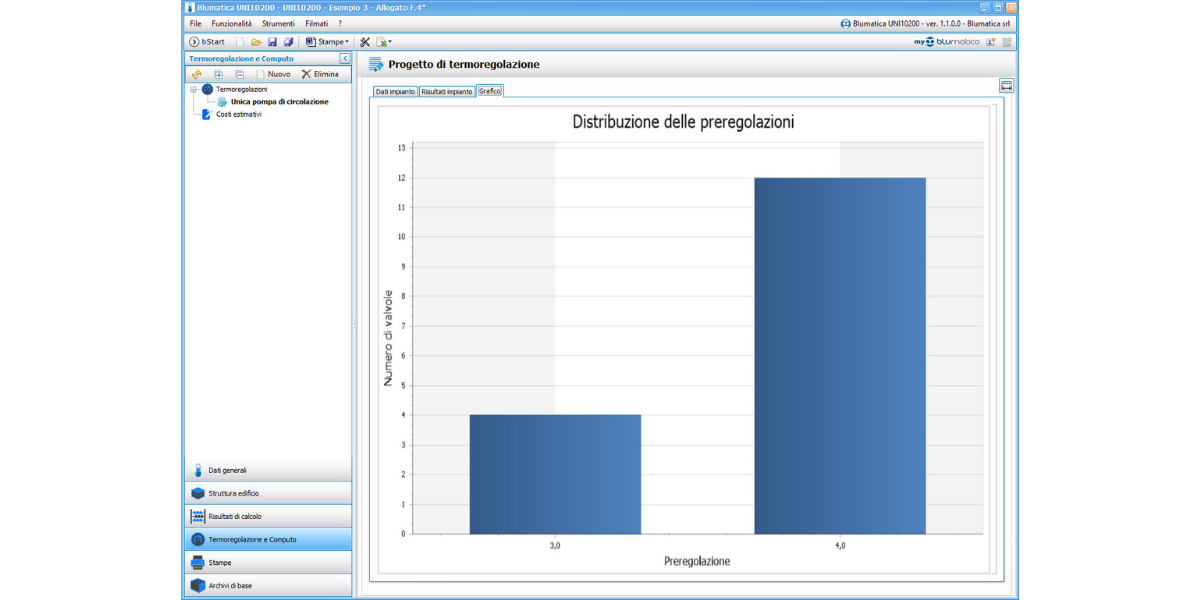Click the refresh arrows icon in side panel
The width and height of the screenshot is (1200, 600).
pyautogui.click(x=196, y=74)
